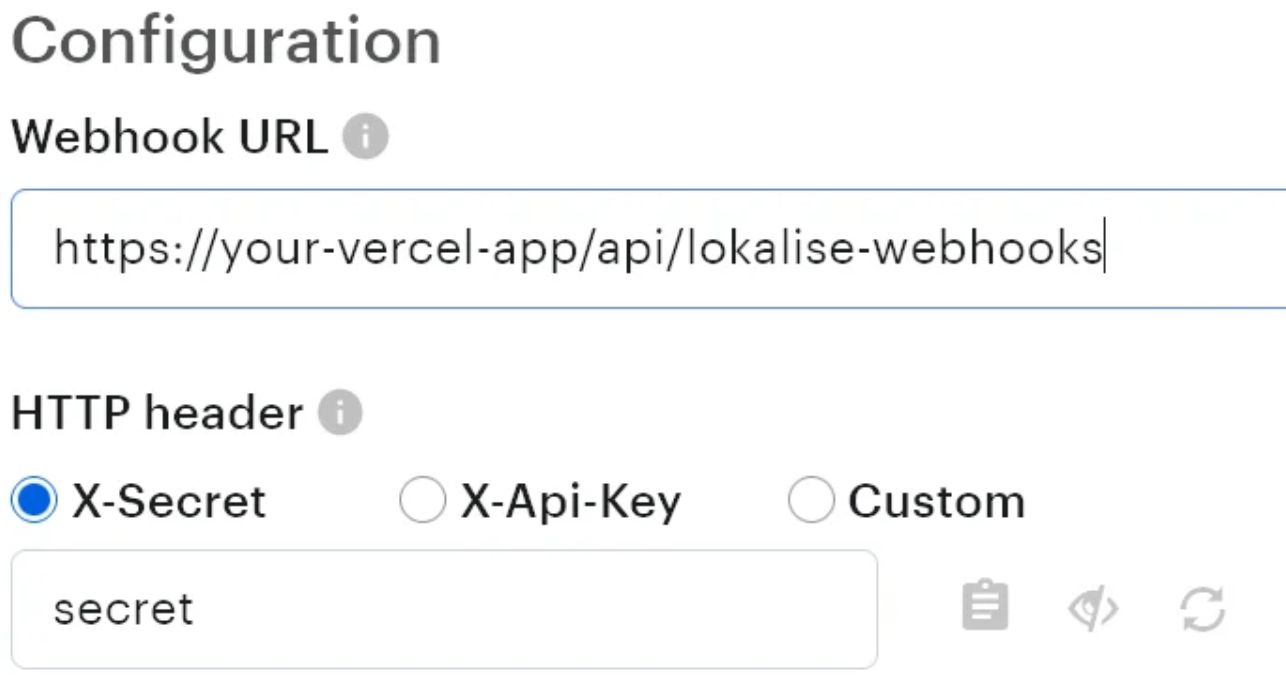Image resolution: width=1286 pixels, height=693 pixels.
Task: Click the X-Secret option label text
Action: click(169, 501)
